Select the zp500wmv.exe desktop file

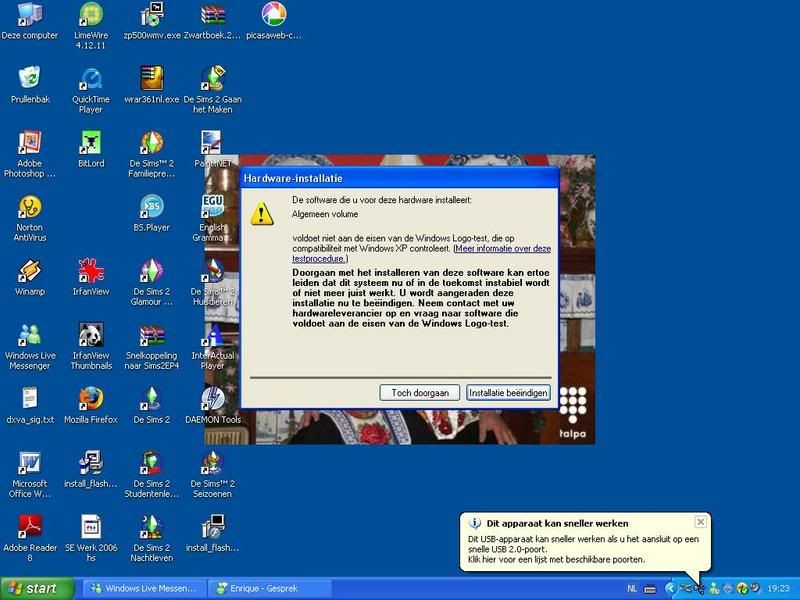152,21
